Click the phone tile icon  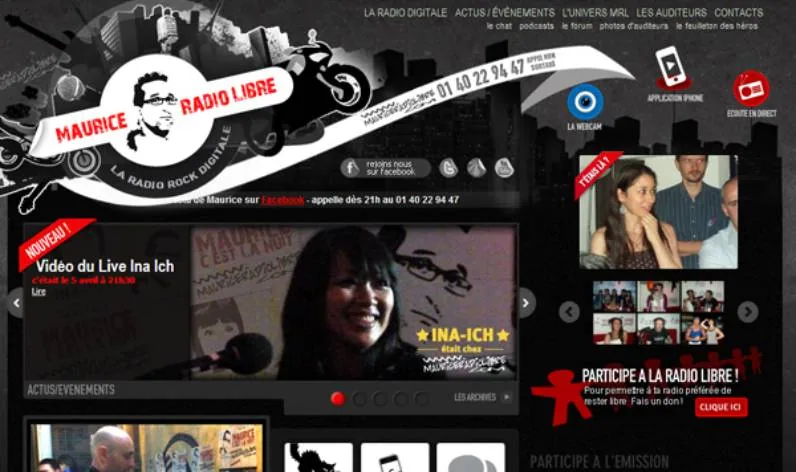394,457
